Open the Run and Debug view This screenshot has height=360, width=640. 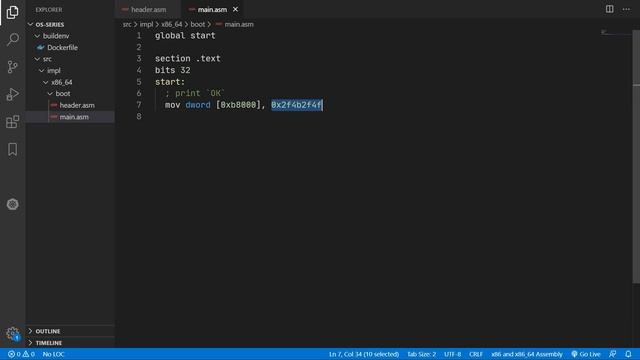[12, 94]
